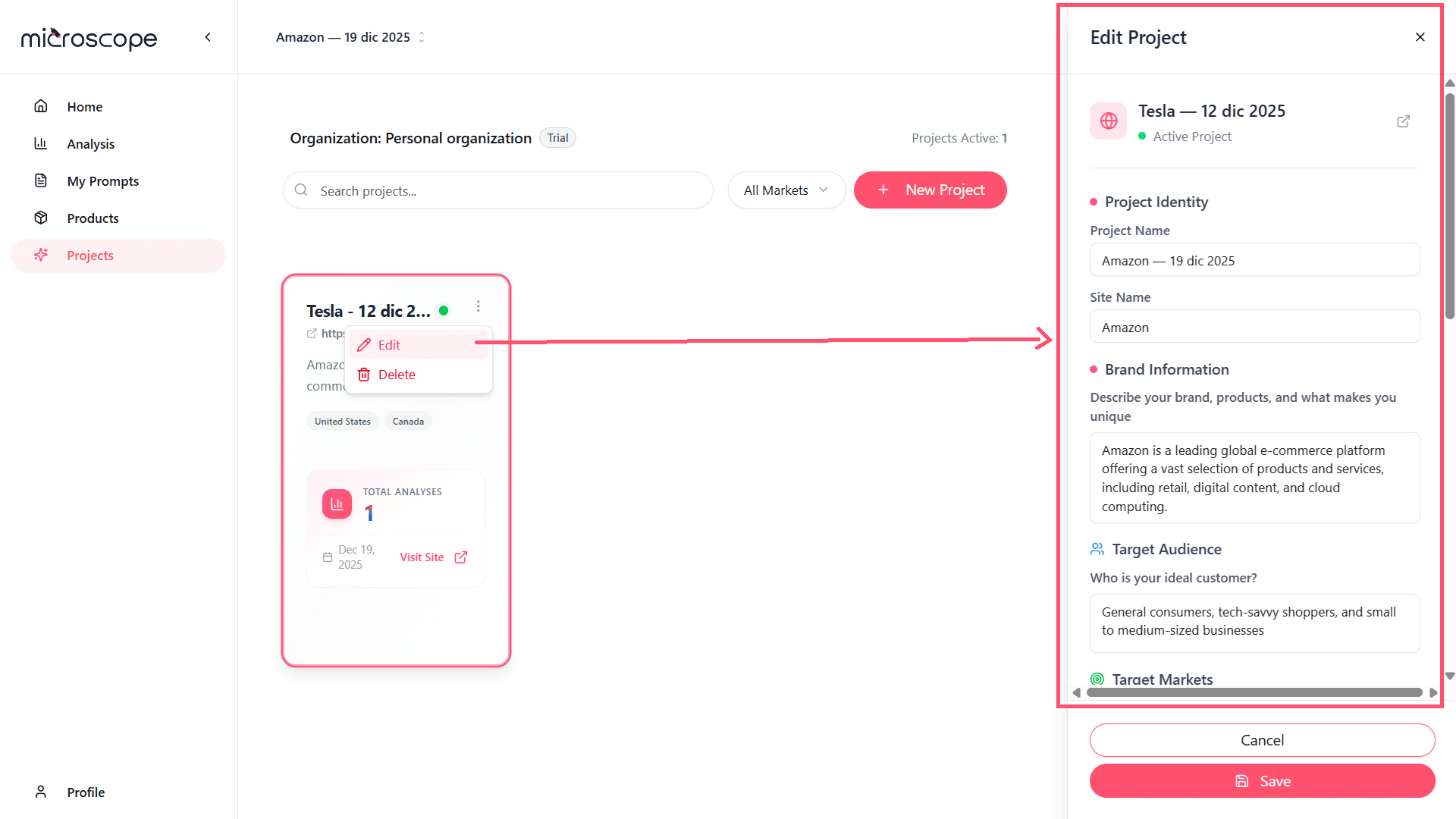Go to the Analysis page
The height and width of the screenshot is (819, 1456).
coord(90,144)
